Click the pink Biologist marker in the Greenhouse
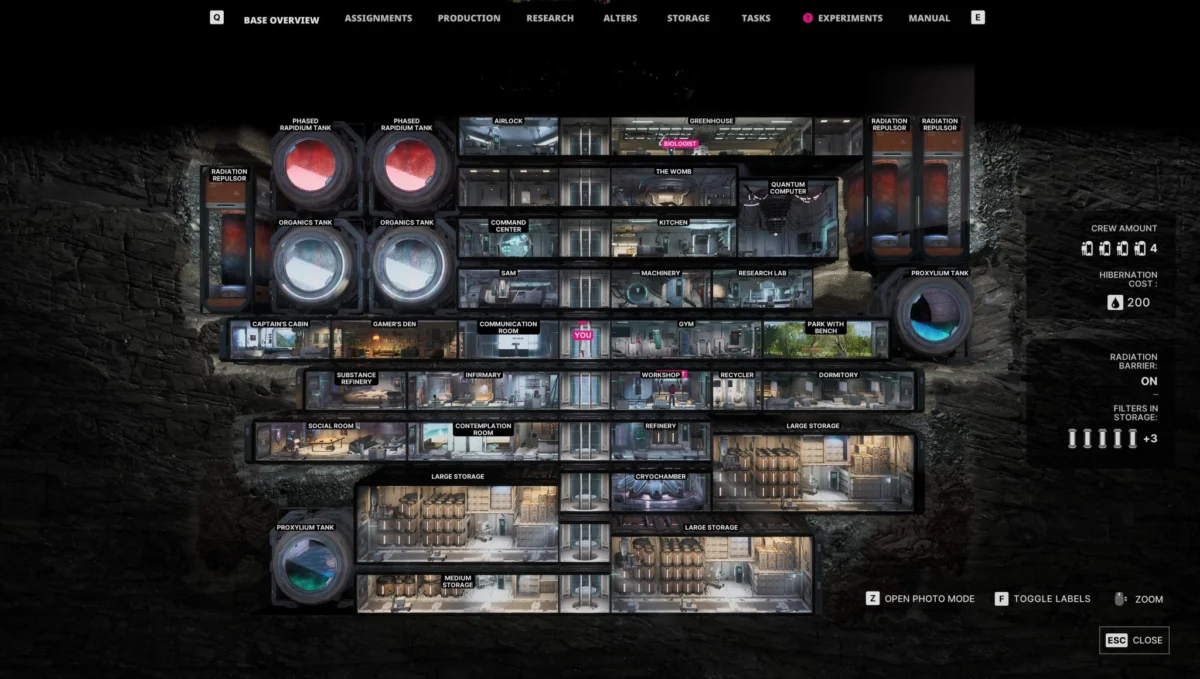1200x679 pixels. [x=680, y=144]
